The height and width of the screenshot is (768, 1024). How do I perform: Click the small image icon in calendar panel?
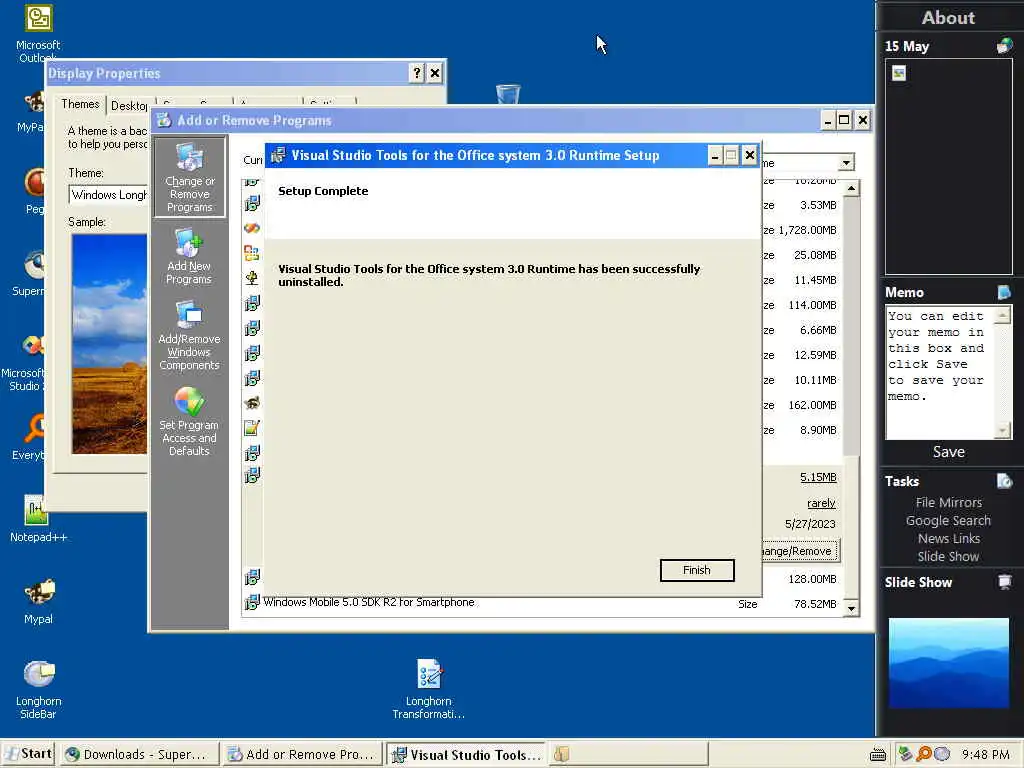899,73
